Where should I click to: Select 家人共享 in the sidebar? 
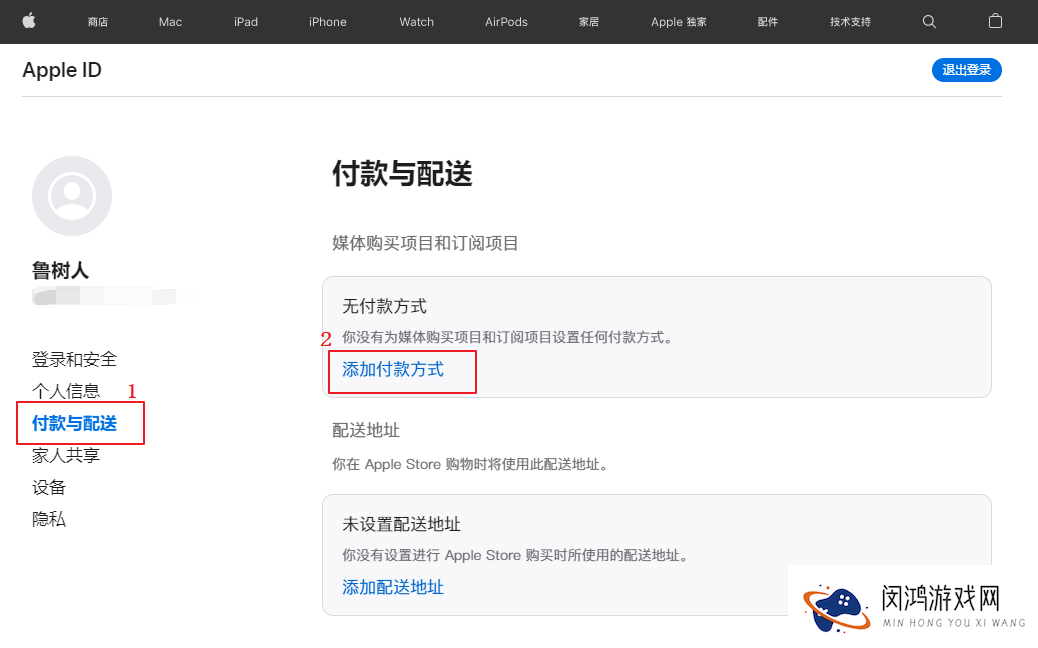click(x=66, y=455)
